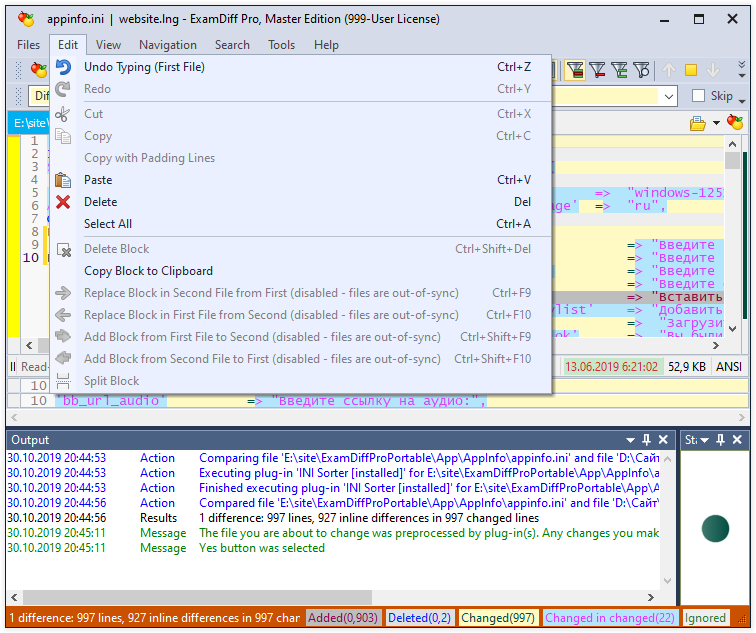Open the Navigation menu
The image size is (756, 633).
[x=168, y=45]
